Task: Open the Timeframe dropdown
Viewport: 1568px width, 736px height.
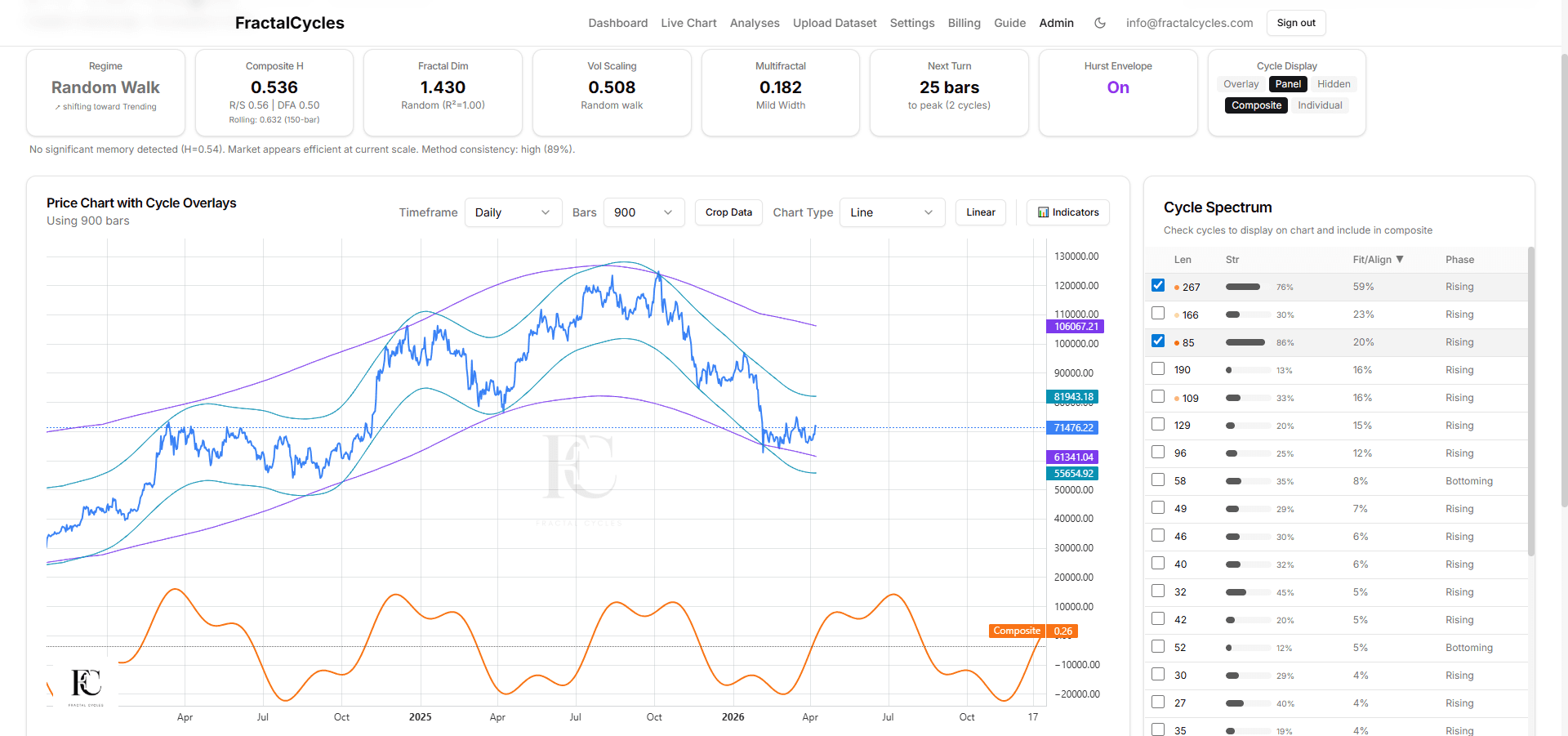Action: pyautogui.click(x=513, y=212)
